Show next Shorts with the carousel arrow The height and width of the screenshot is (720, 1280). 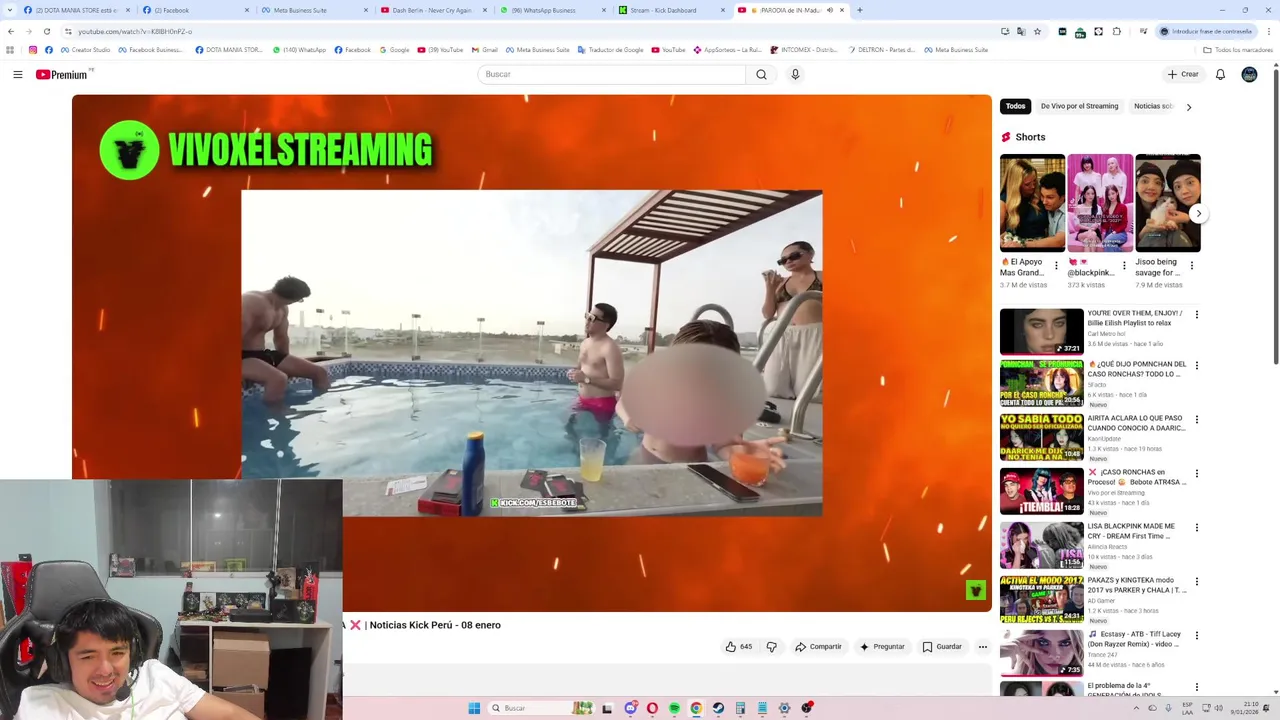(1198, 213)
